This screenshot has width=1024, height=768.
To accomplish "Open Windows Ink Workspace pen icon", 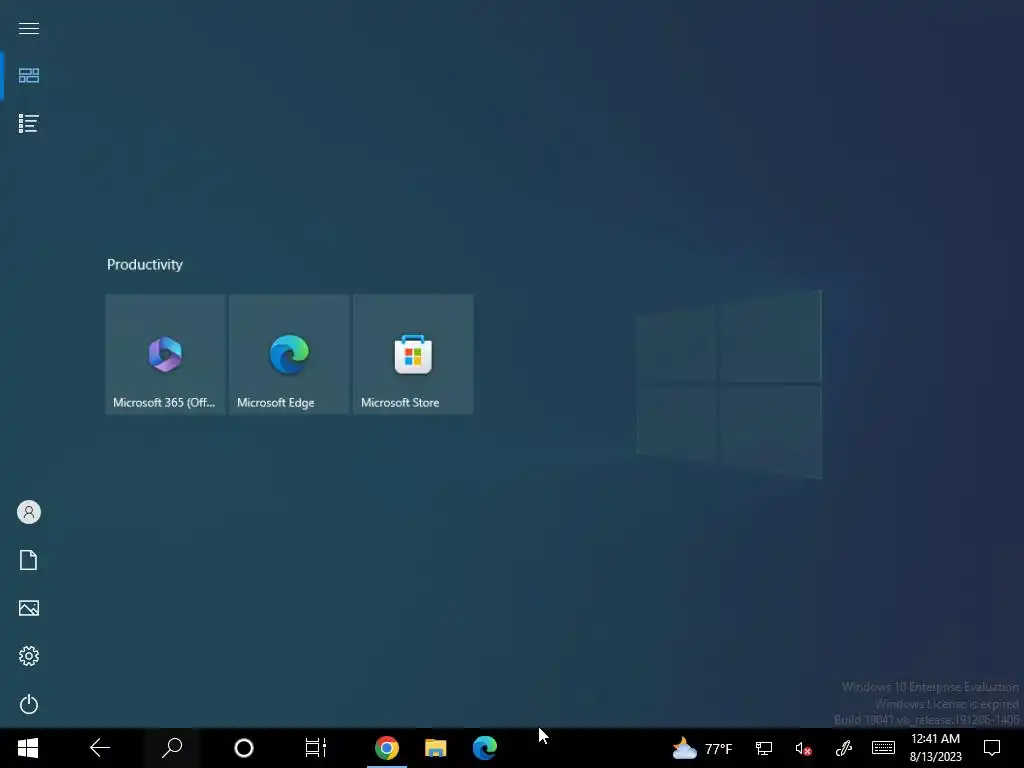I will point(844,748).
